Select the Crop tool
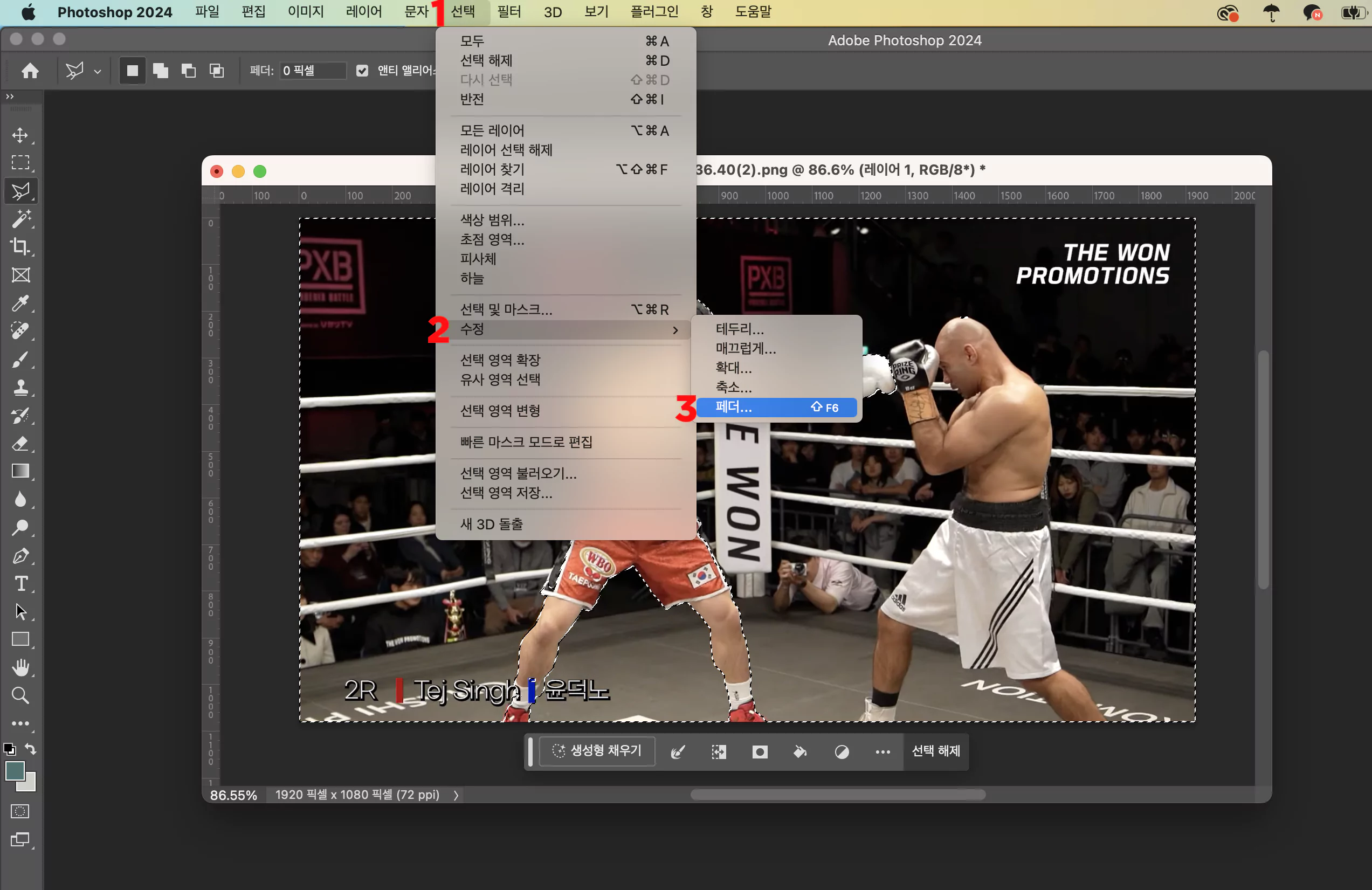 pyautogui.click(x=20, y=247)
